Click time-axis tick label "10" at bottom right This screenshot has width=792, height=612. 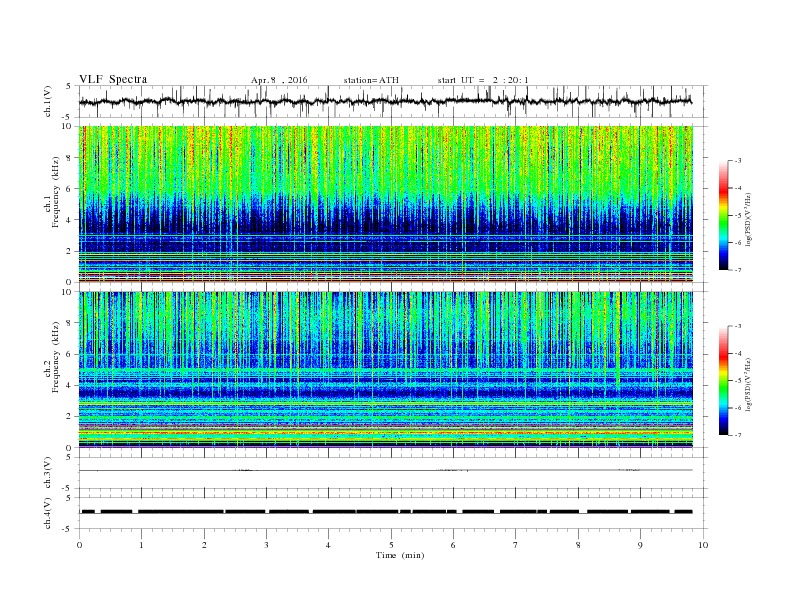[x=703, y=545]
